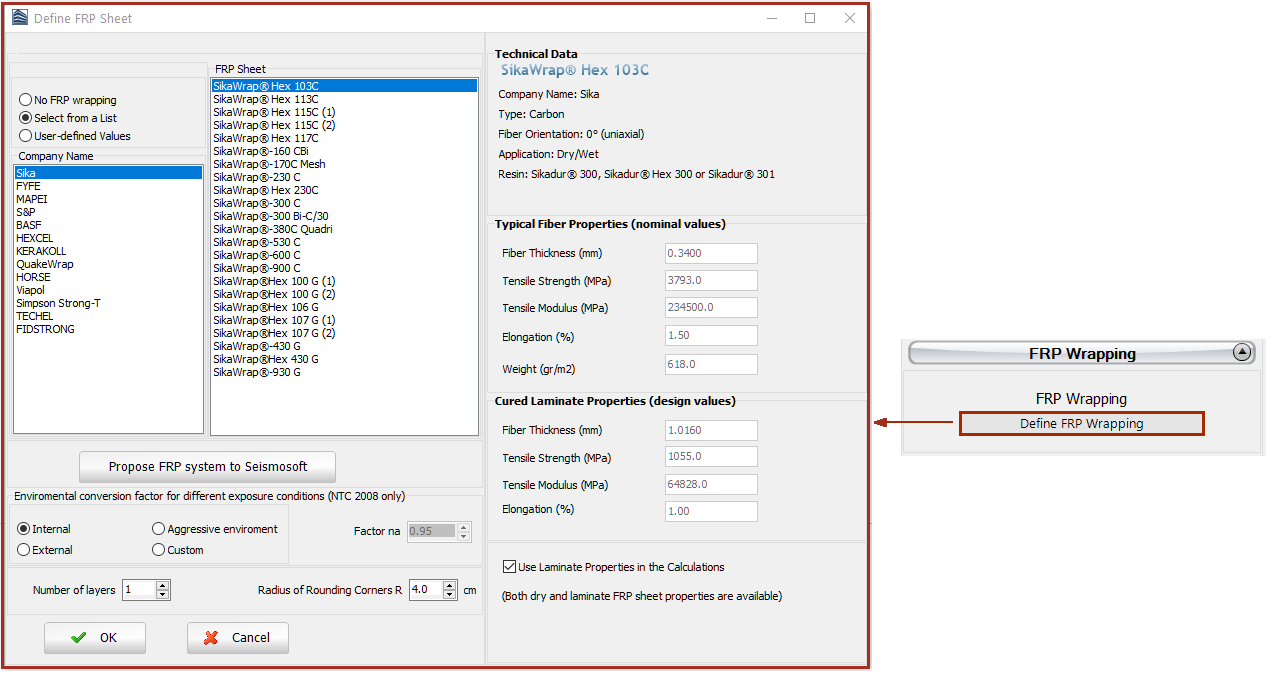Decrease Radius of Rounding Corners value

(451, 595)
